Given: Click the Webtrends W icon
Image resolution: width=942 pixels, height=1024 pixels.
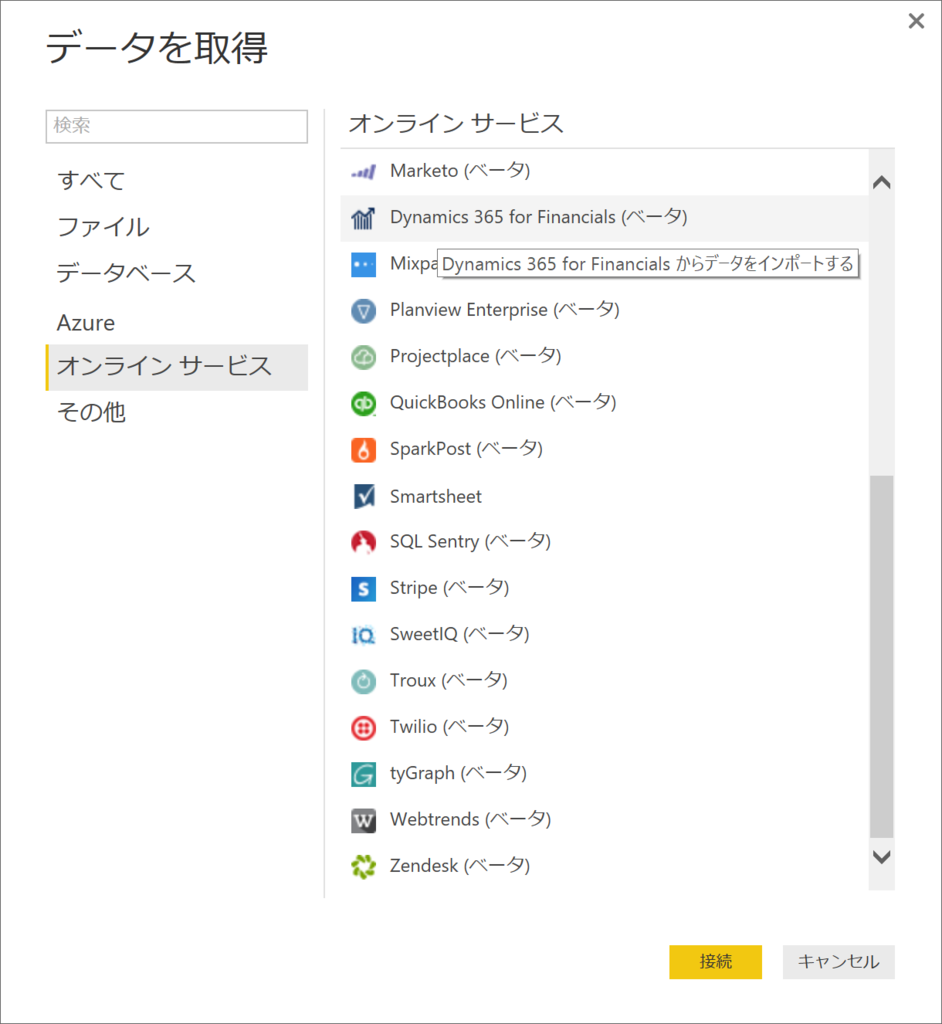Looking at the screenshot, I should (x=363, y=820).
